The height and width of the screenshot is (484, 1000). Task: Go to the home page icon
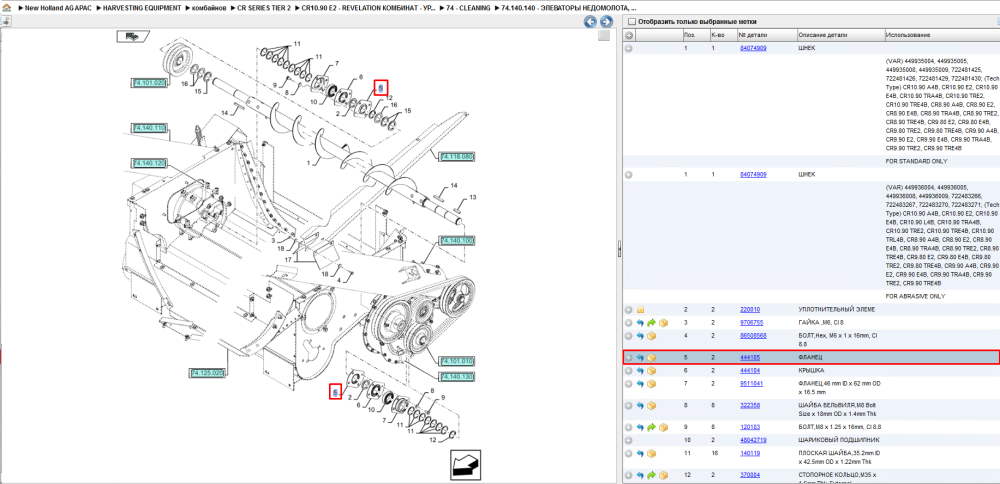point(6,8)
